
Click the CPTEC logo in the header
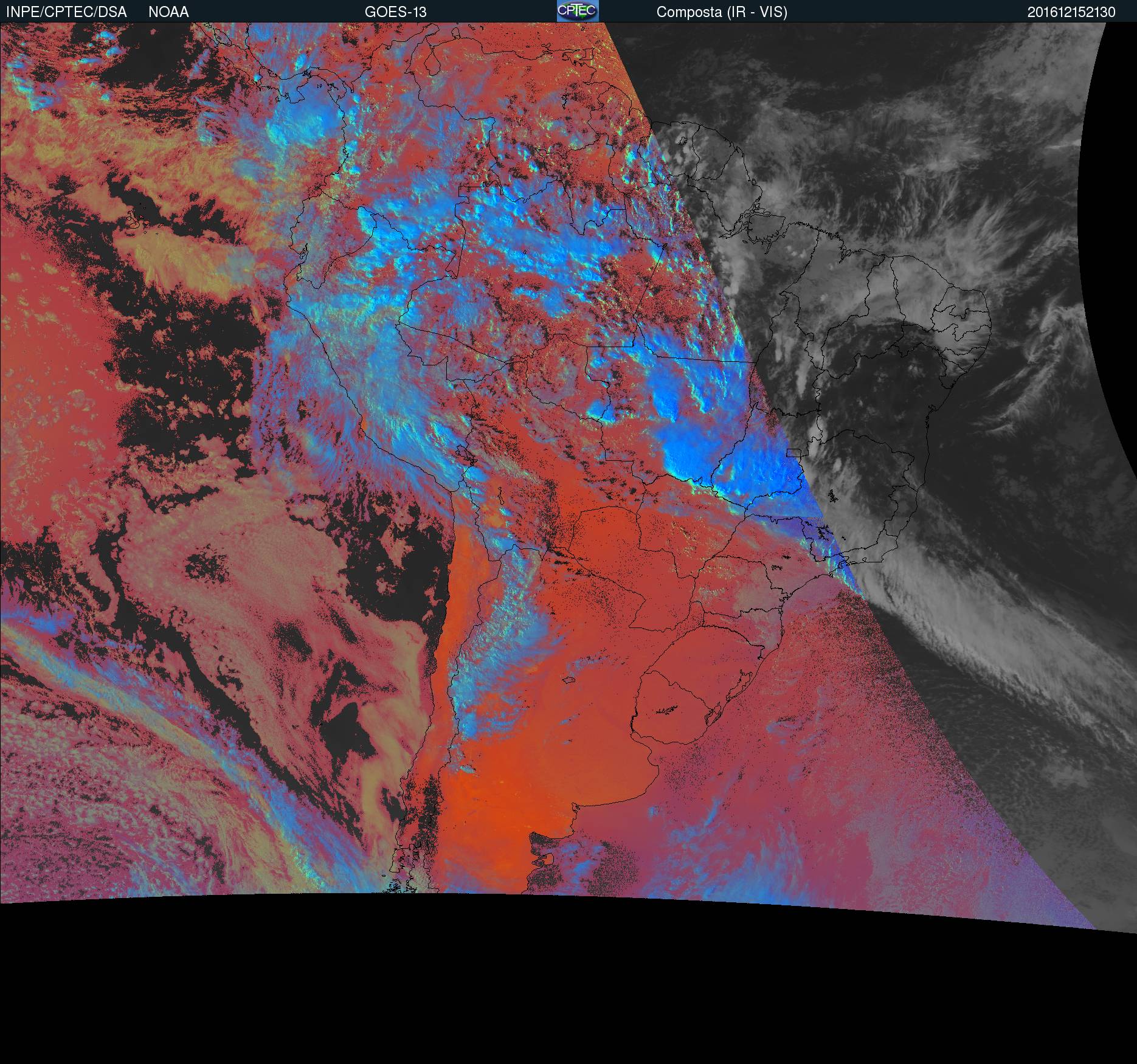coord(578,11)
